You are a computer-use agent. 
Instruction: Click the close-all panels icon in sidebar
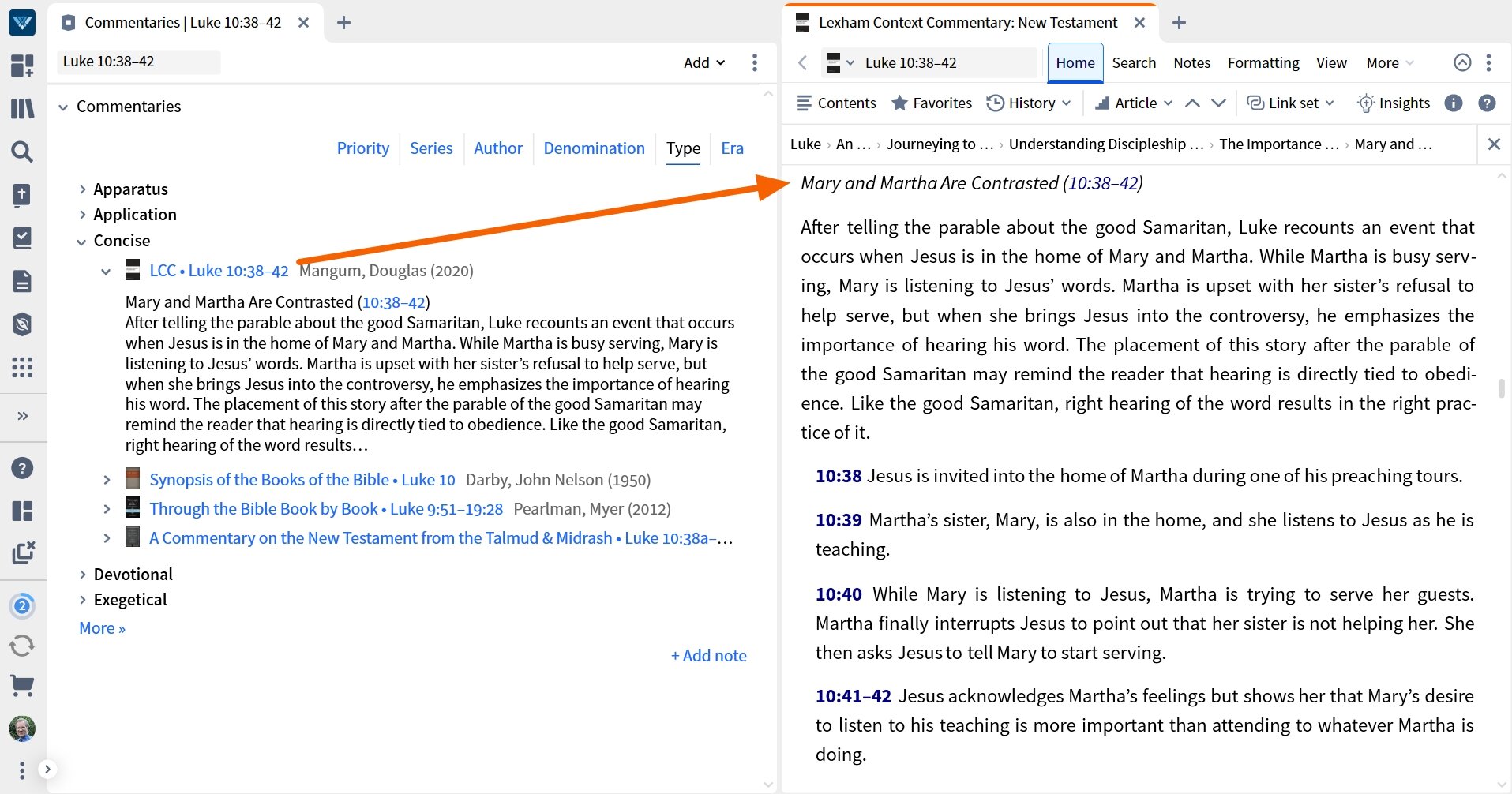[x=22, y=552]
